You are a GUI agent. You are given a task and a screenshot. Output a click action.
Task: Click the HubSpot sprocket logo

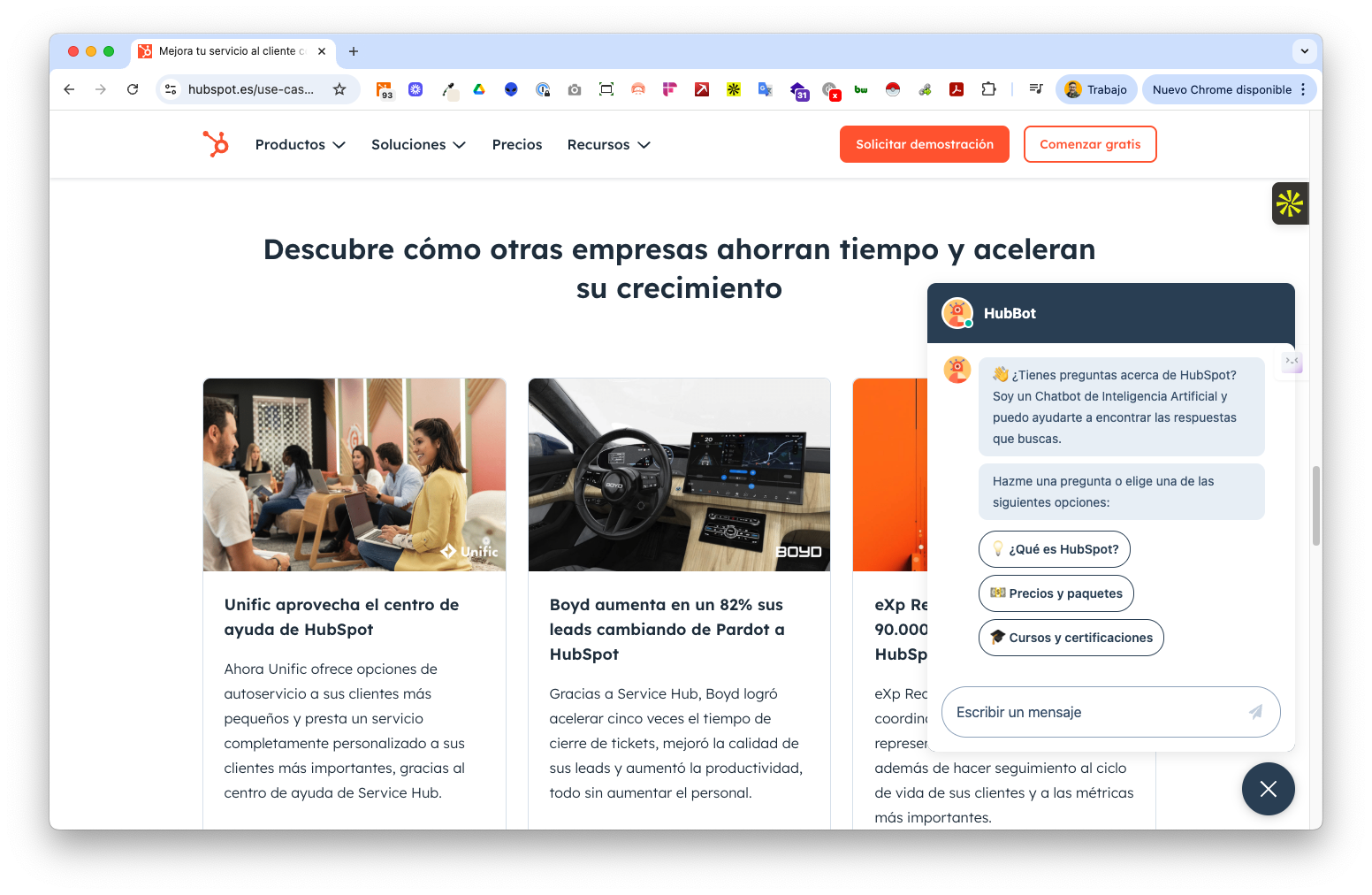tap(216, 144)
